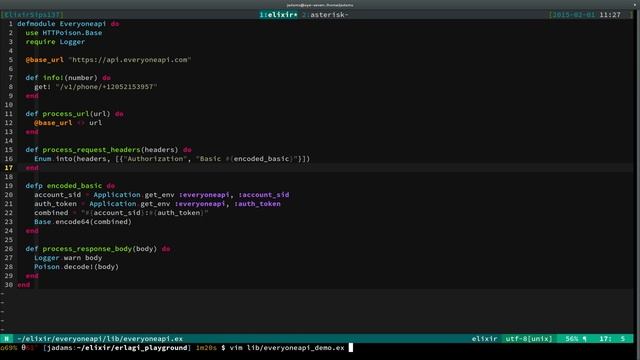640x360 pixels.
Task: Click Logger.warn body on line 27
Action: coord(68,258)
